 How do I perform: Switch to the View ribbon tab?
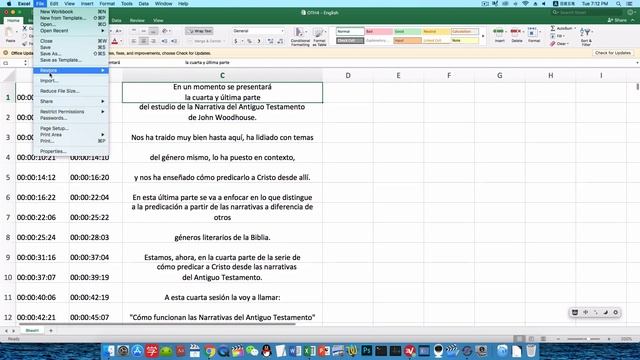pyautogui.click(x=158, y=20)
